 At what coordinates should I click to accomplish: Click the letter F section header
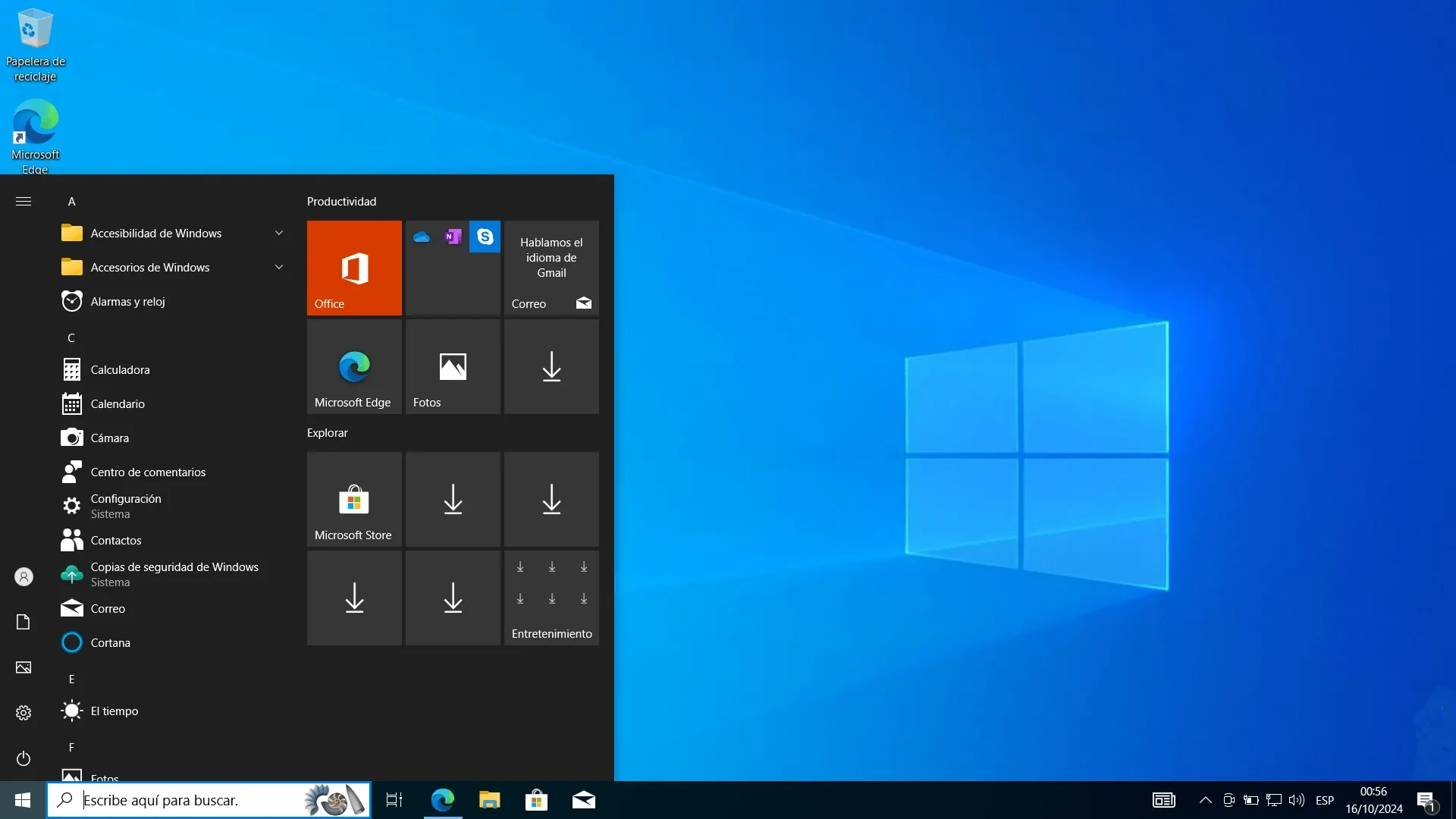coord(72,748)
